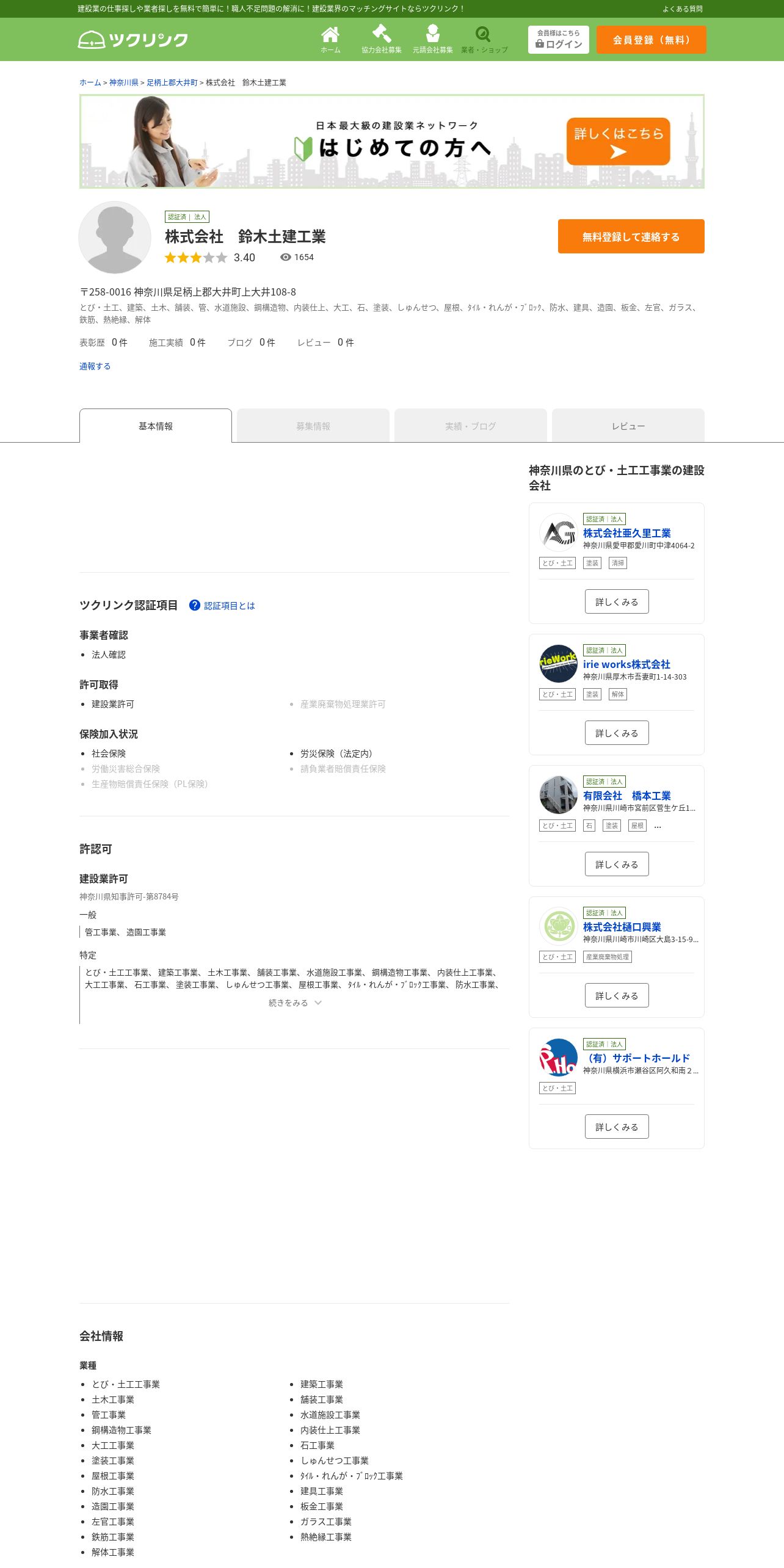Click breadcrumb 神奈川県 link
The width and height of the screenshot is (784, 1568).
tap(124, 82)
